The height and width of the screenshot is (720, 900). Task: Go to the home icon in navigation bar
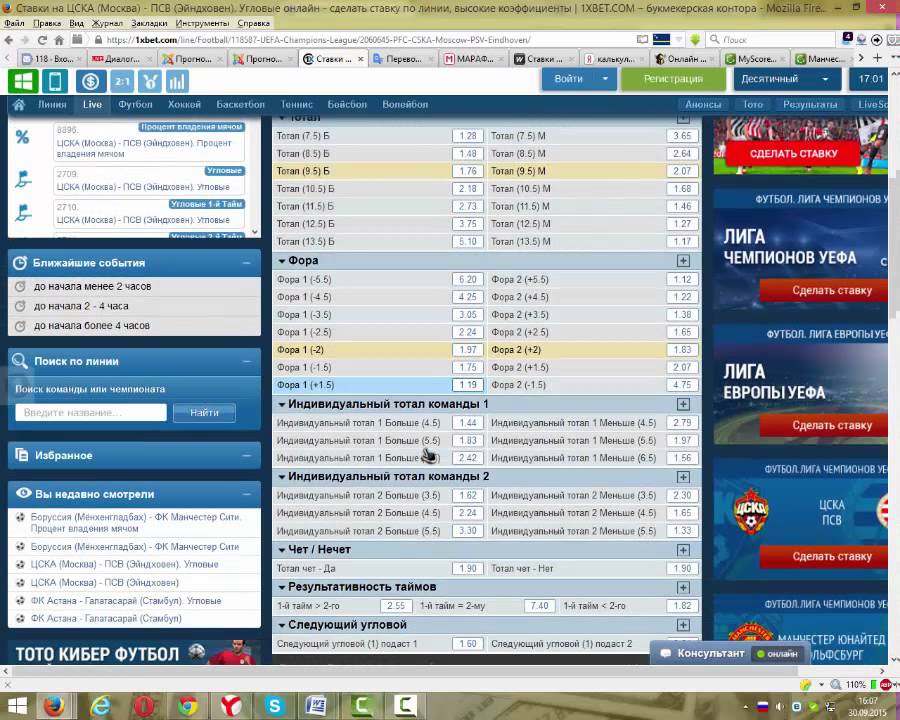(19, 104)
